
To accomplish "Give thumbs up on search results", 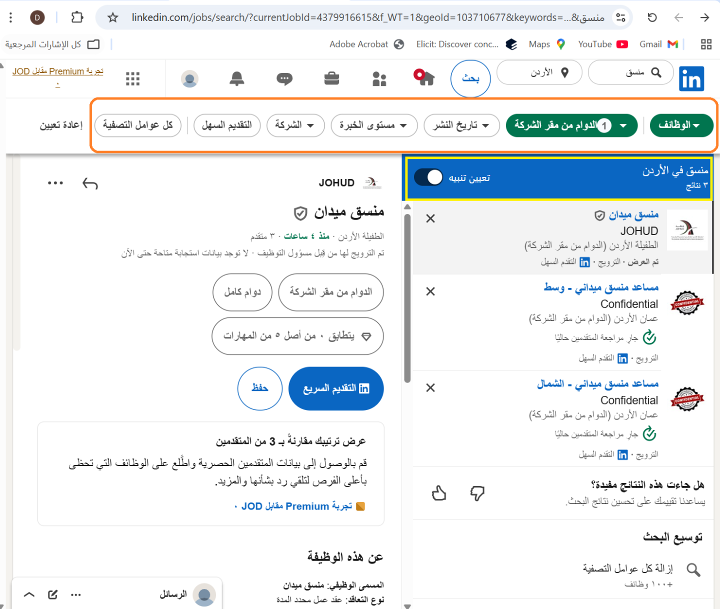I will (x=439, y=493).
